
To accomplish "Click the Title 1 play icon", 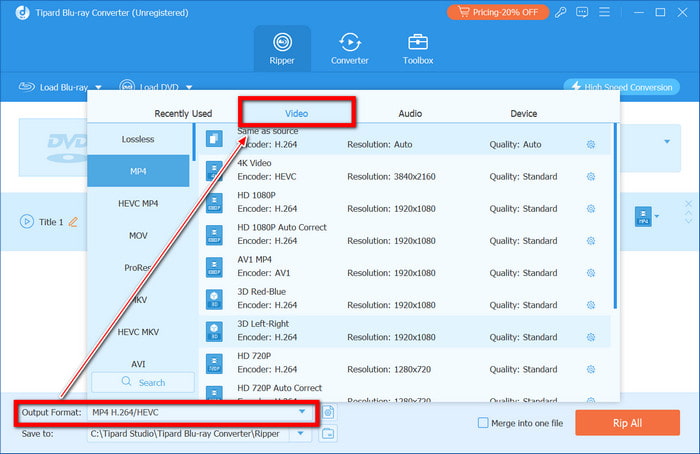I will pos(27,221).
